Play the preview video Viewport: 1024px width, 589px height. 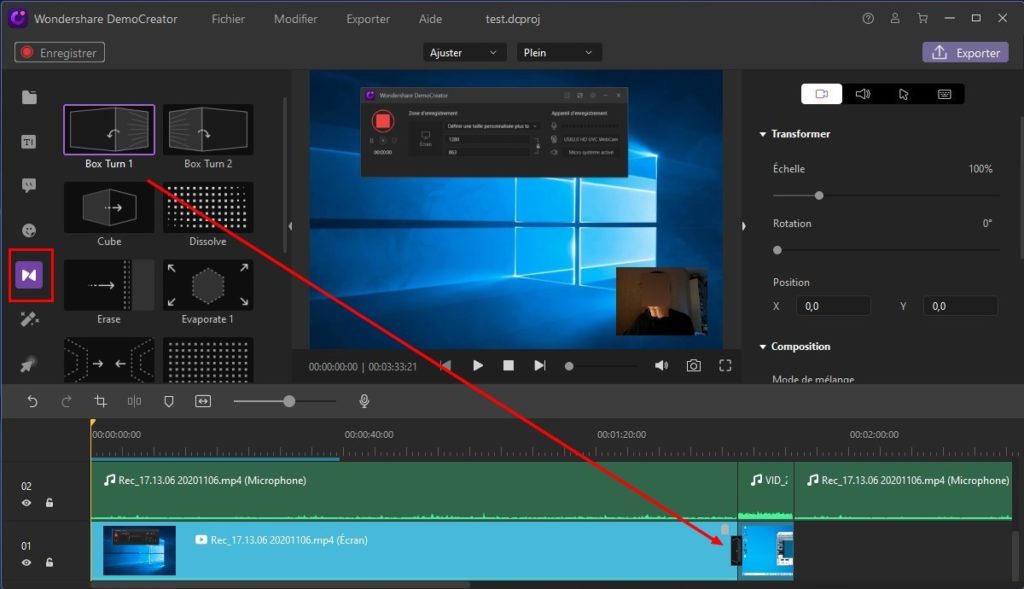coord(477,366)
